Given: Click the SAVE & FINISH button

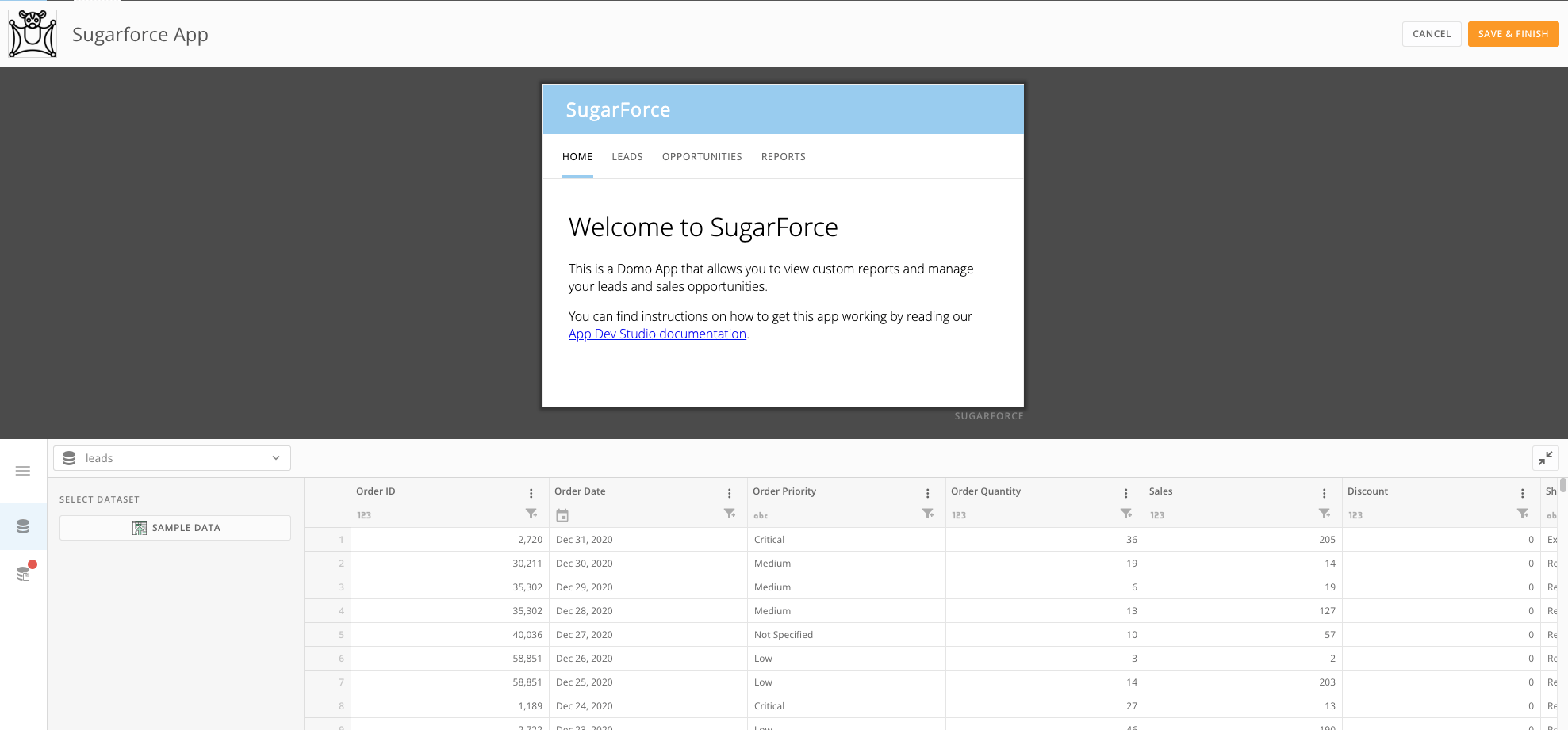Looking at the screenshot, I should tap(1513, 34).
